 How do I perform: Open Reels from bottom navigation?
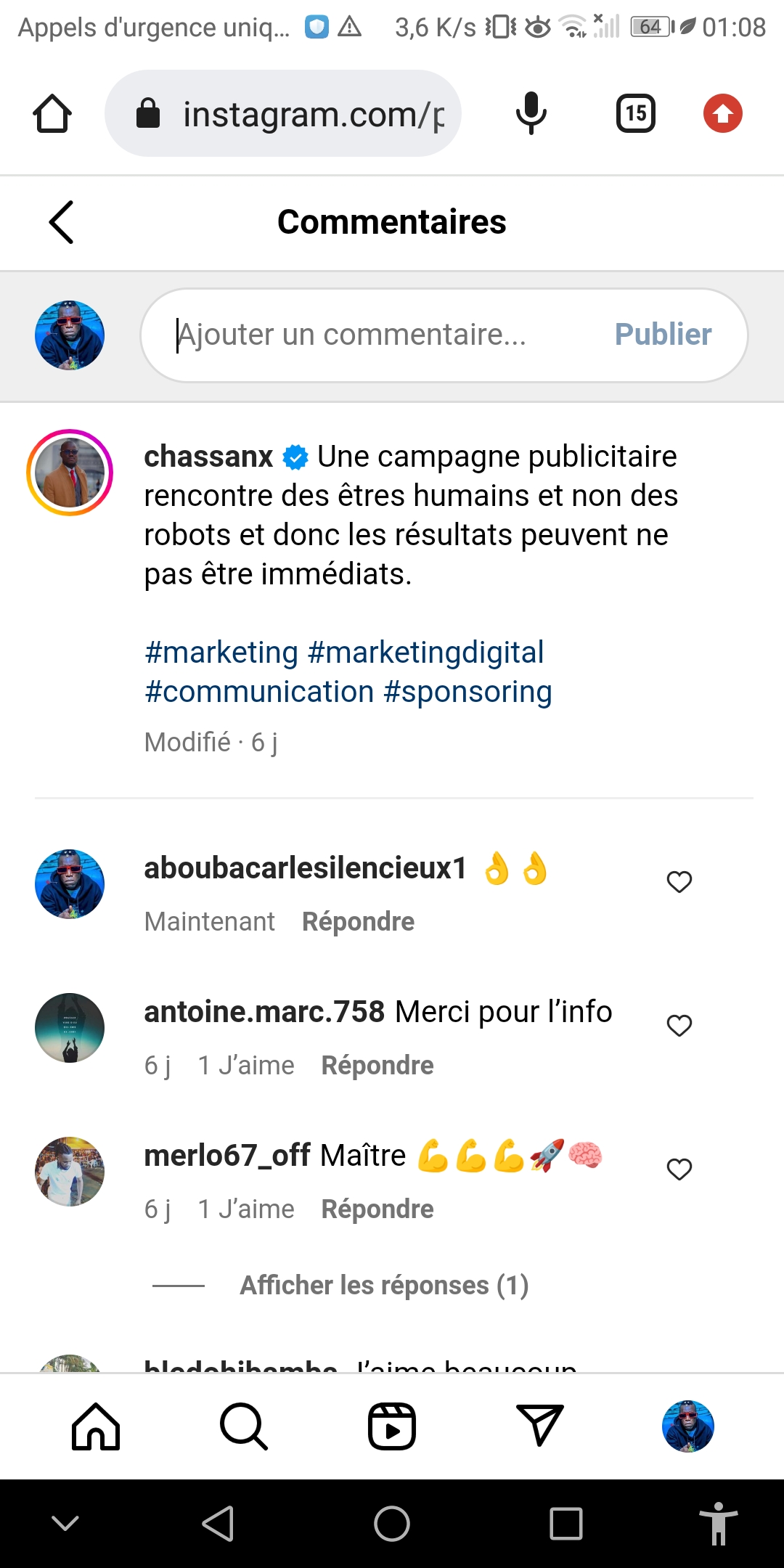pos(392,1426)
